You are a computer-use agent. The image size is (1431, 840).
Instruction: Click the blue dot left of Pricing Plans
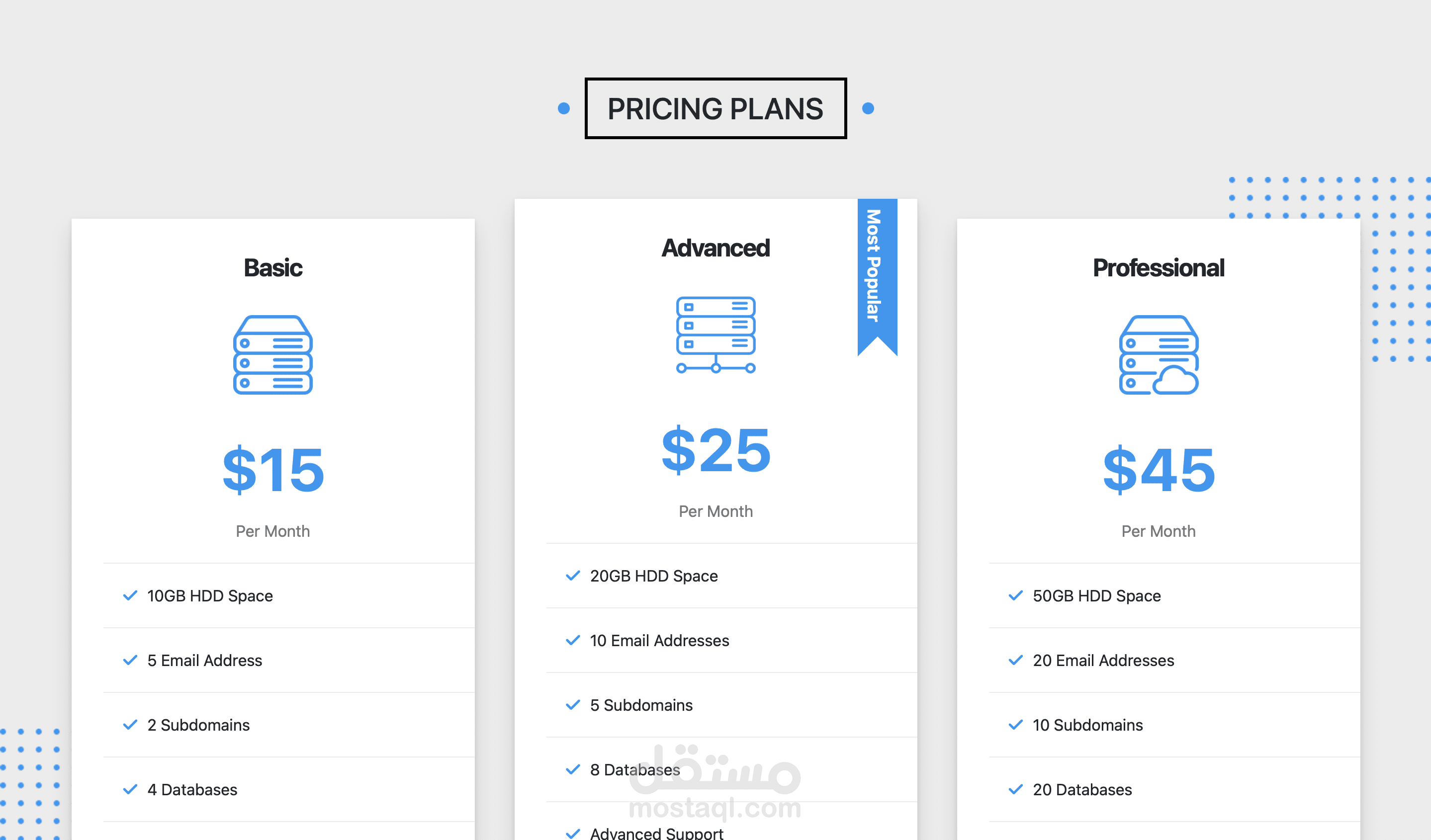tap(563, 108)
